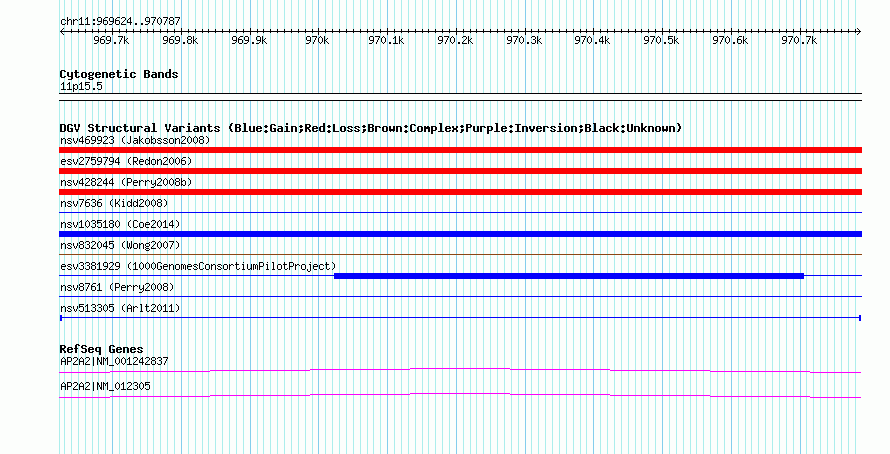
Task: Click the 970.2k ruler tick label
Action: pos(455,40)
